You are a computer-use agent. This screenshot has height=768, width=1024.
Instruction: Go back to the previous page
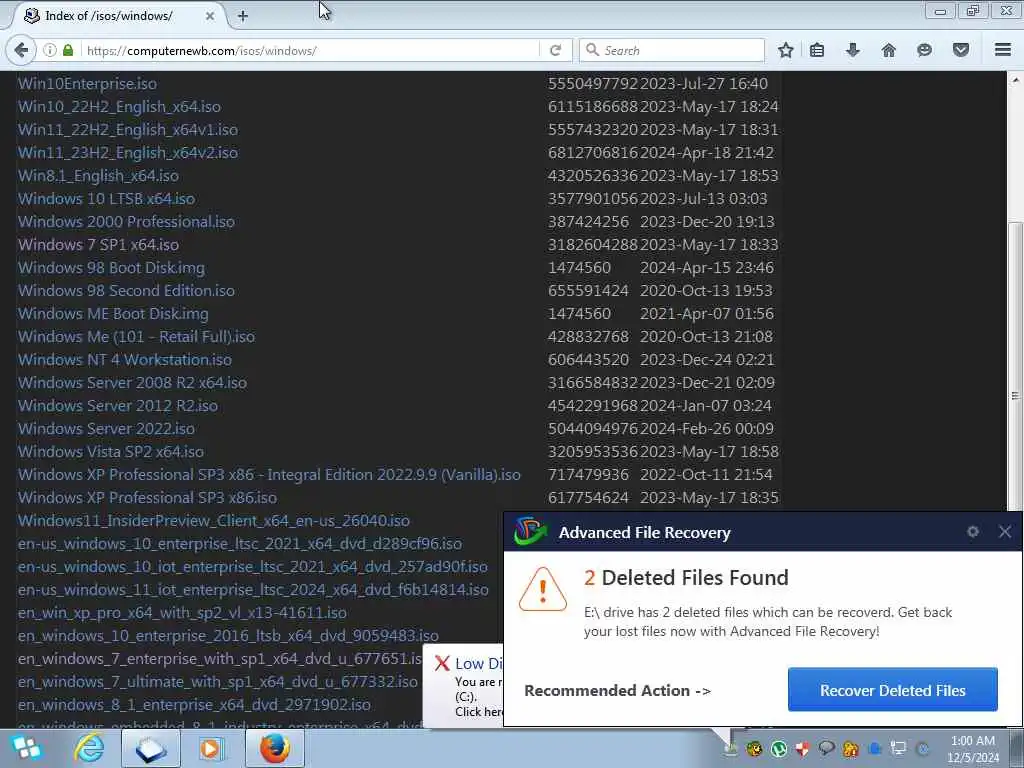tap(21, 50)
